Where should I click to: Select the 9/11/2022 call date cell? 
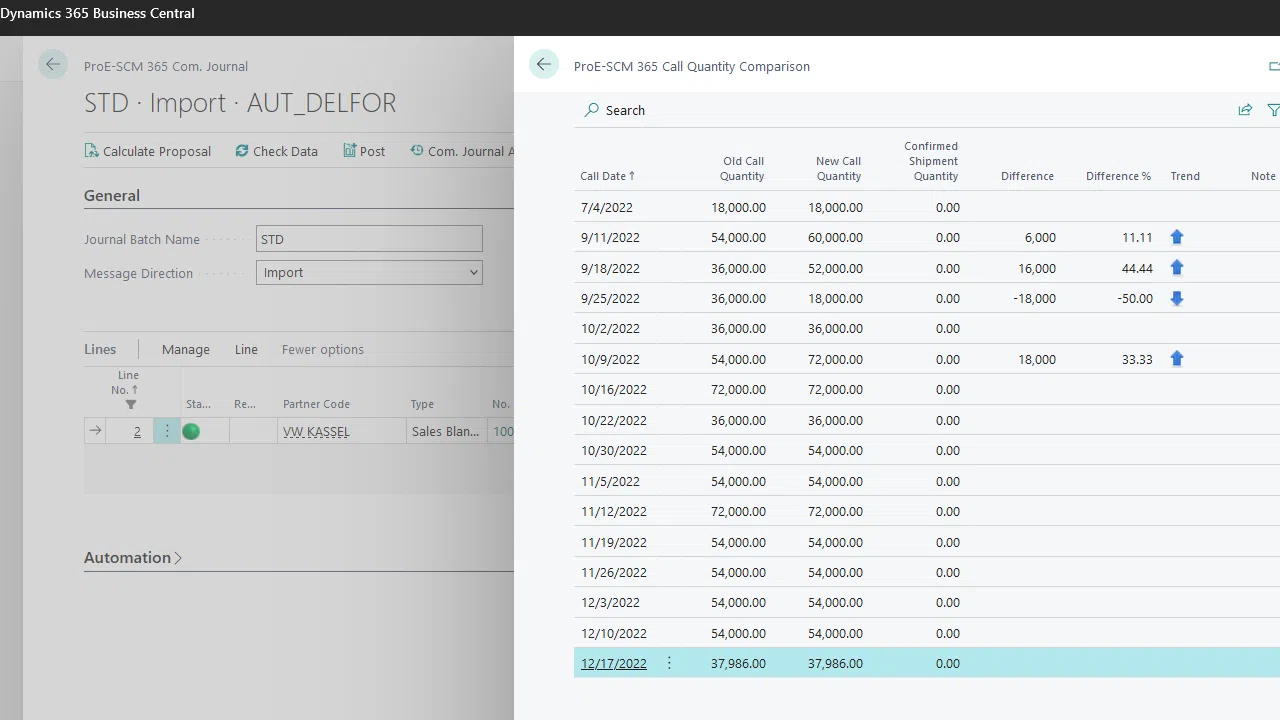pyautogui.click(x=610, y=237)
